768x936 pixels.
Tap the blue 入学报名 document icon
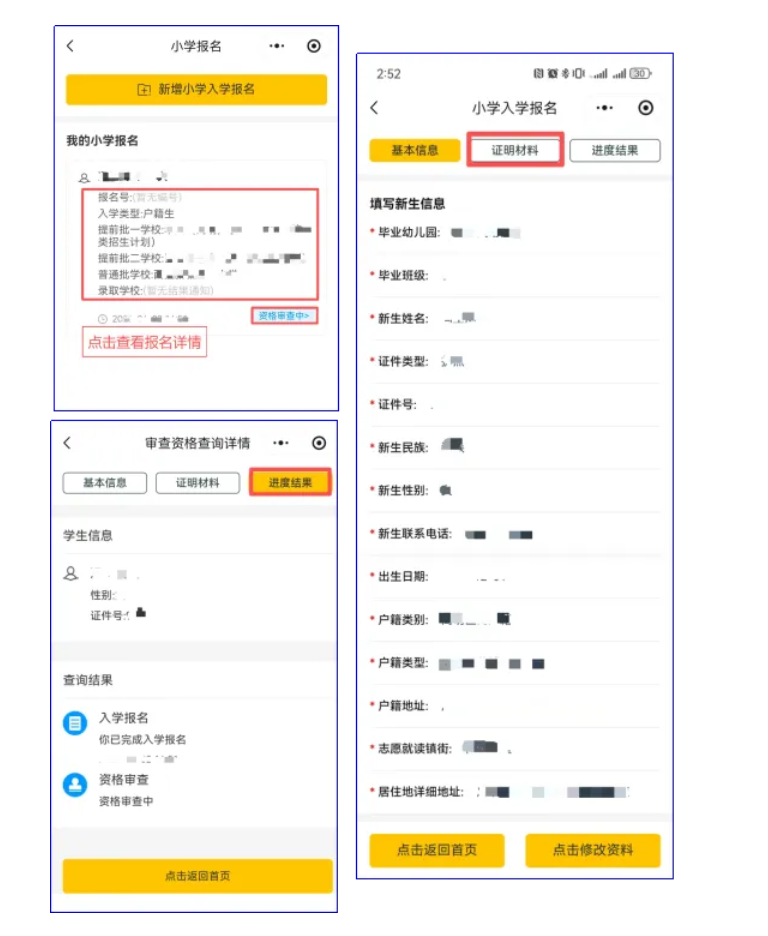coord(75,724)
